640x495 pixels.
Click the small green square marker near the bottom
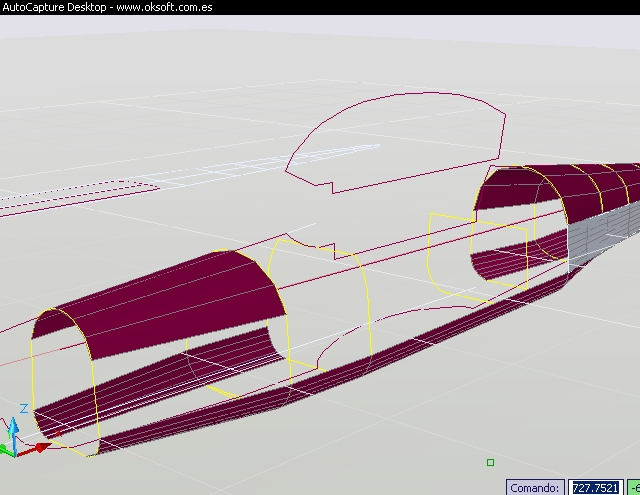pos(490,462)
